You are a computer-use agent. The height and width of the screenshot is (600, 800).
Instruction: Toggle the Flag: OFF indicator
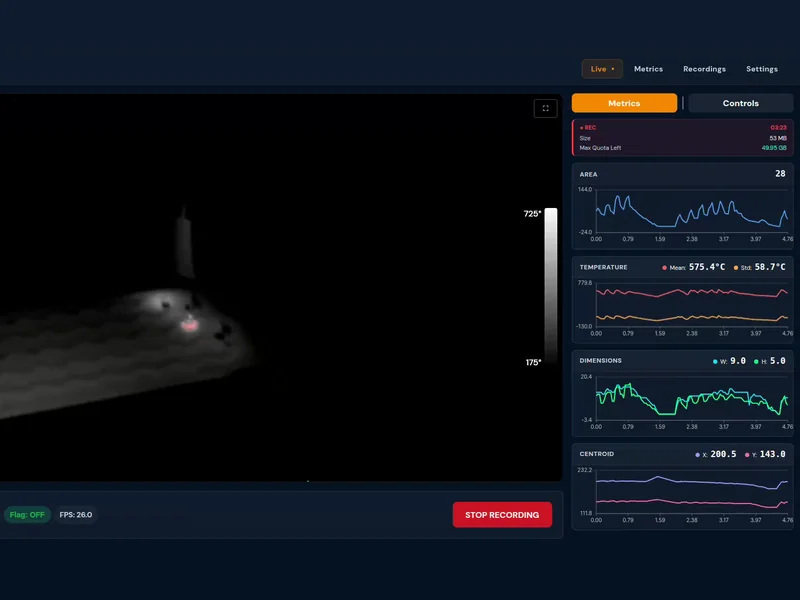pos(27,515)
